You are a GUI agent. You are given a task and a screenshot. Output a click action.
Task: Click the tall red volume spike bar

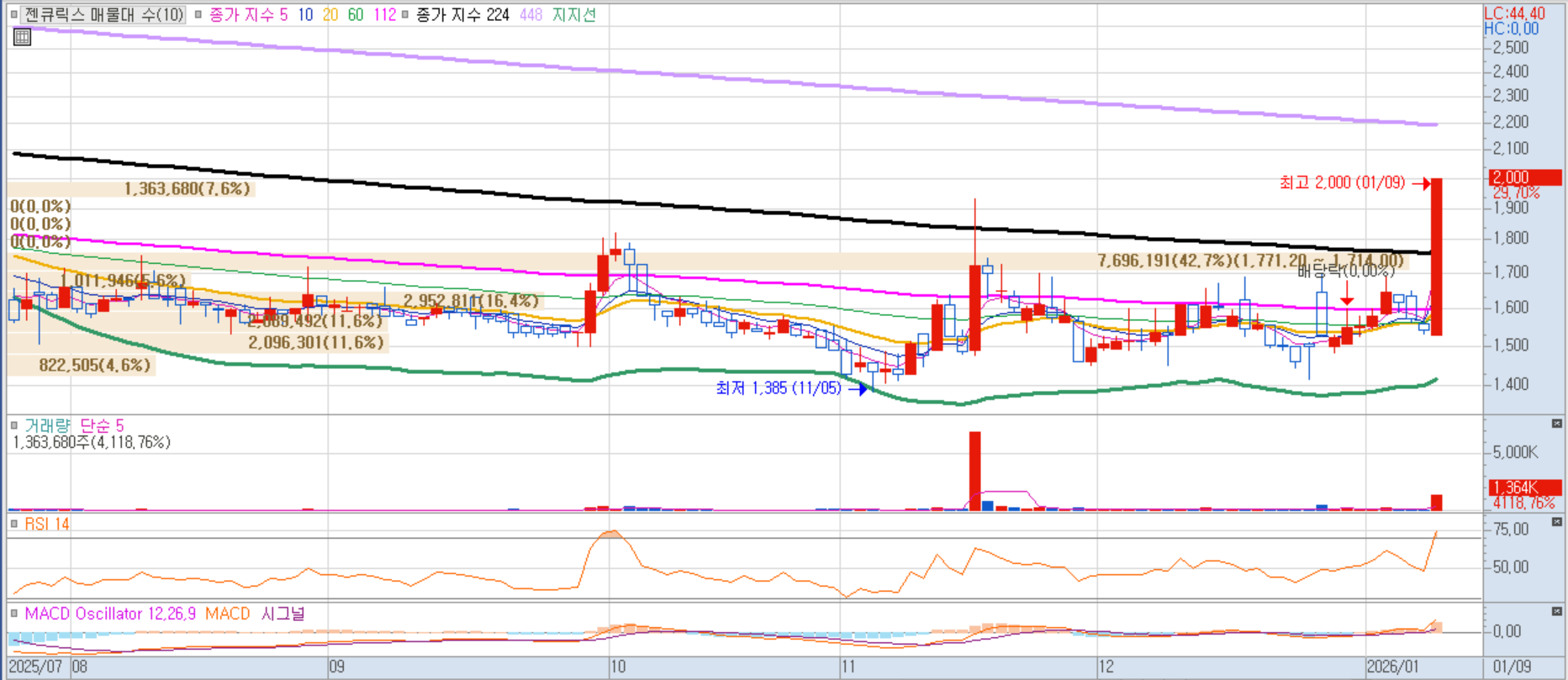975,471
